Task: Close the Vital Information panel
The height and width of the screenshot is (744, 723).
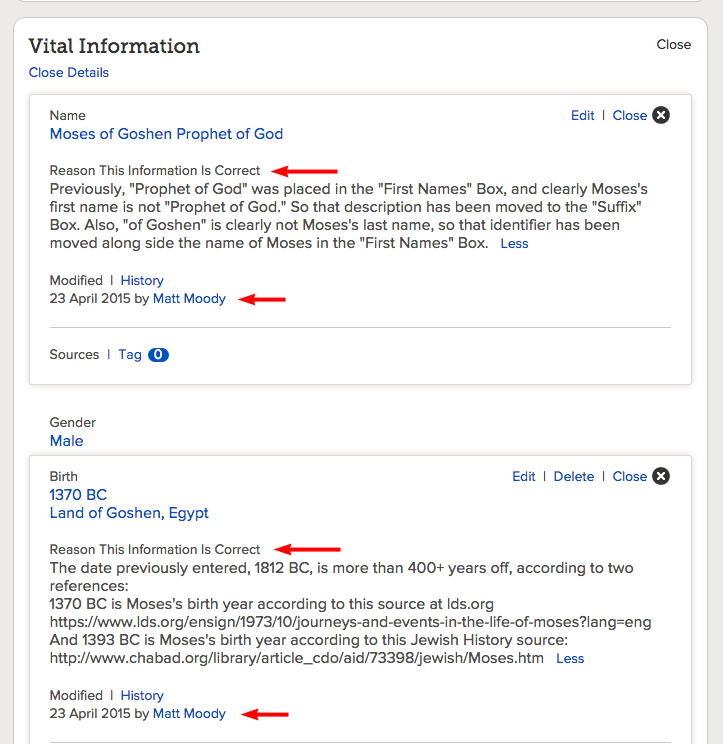Action: 673,45
